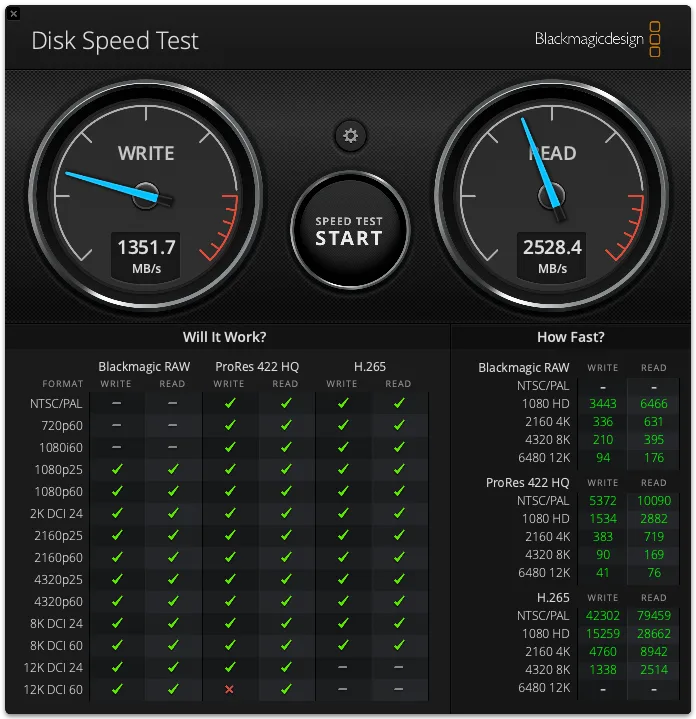Click the Will It Work? heading

225,337
